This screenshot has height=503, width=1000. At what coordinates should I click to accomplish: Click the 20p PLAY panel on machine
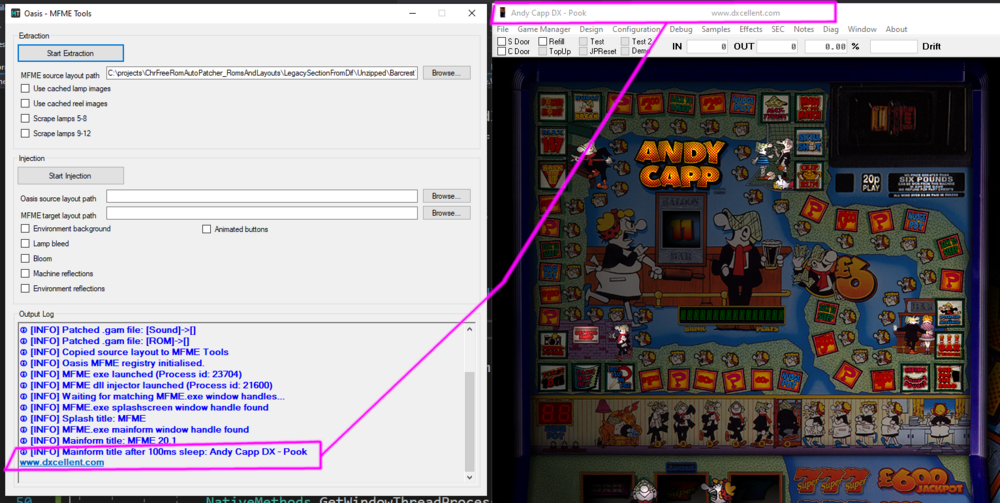pyautogui.click(x=871, y=184)
